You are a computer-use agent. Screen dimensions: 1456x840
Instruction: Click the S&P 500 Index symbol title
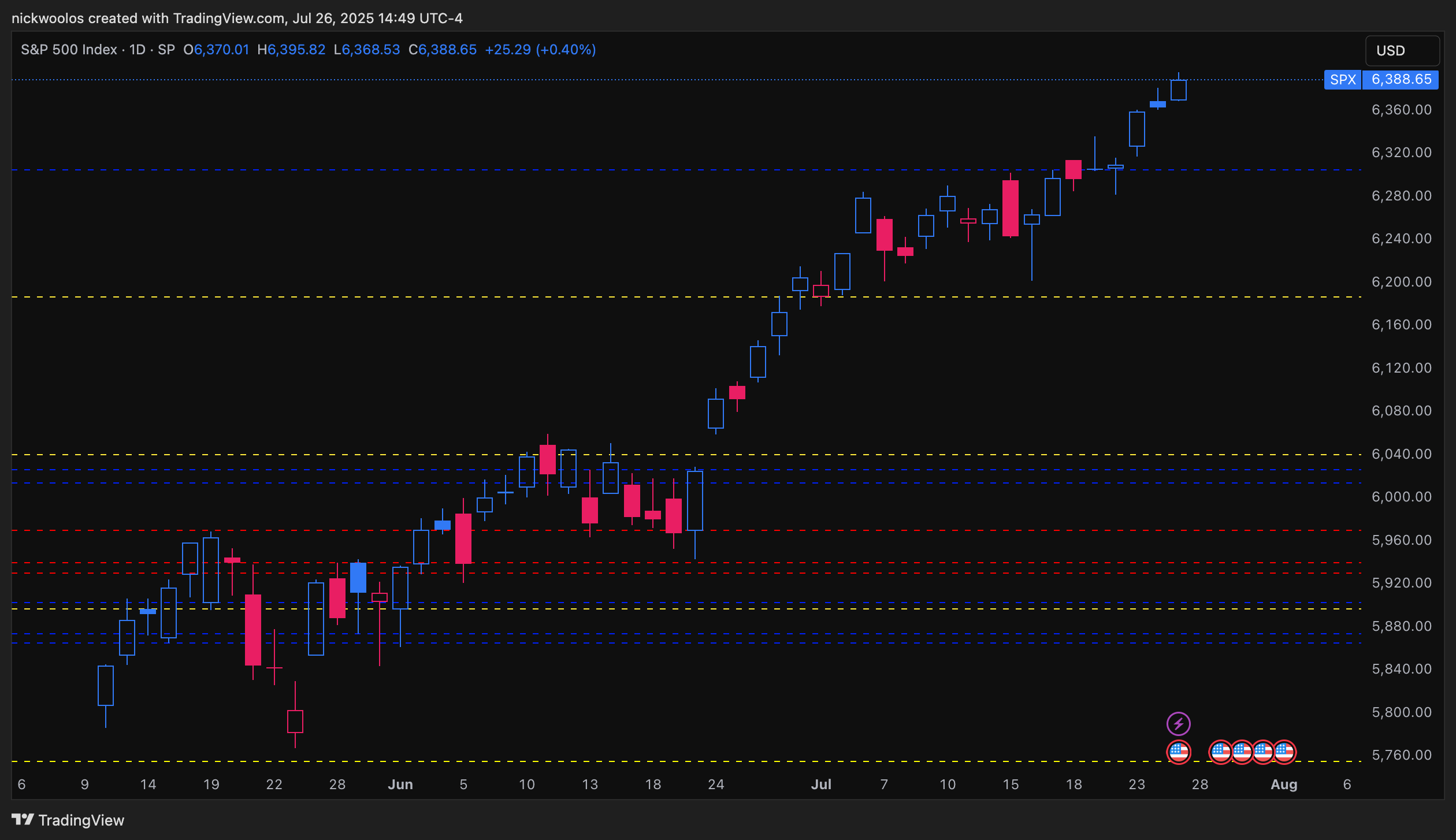pyautogui.click(x=69, y=50)
